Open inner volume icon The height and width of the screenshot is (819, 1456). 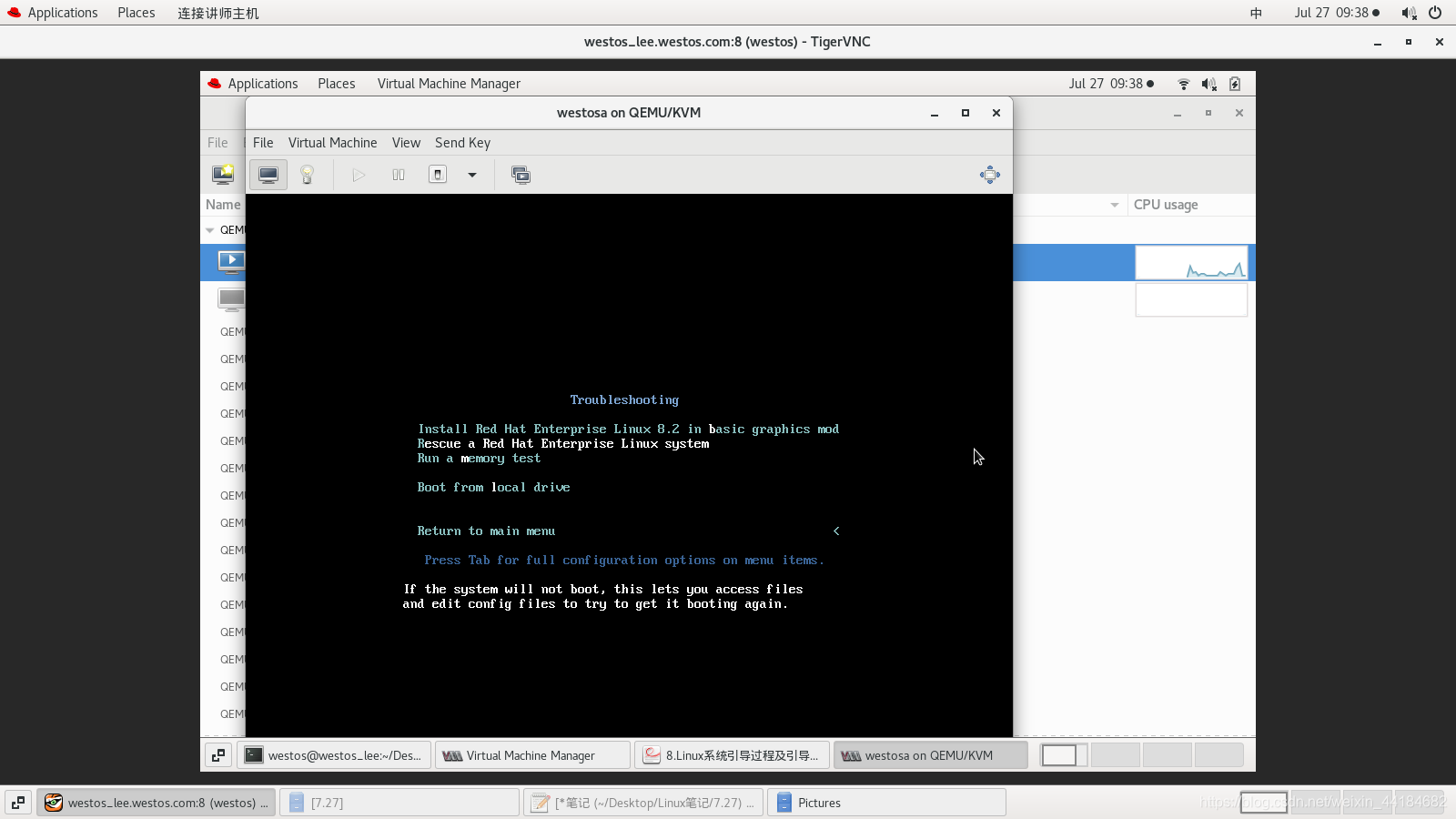(x=1208, y=84)
